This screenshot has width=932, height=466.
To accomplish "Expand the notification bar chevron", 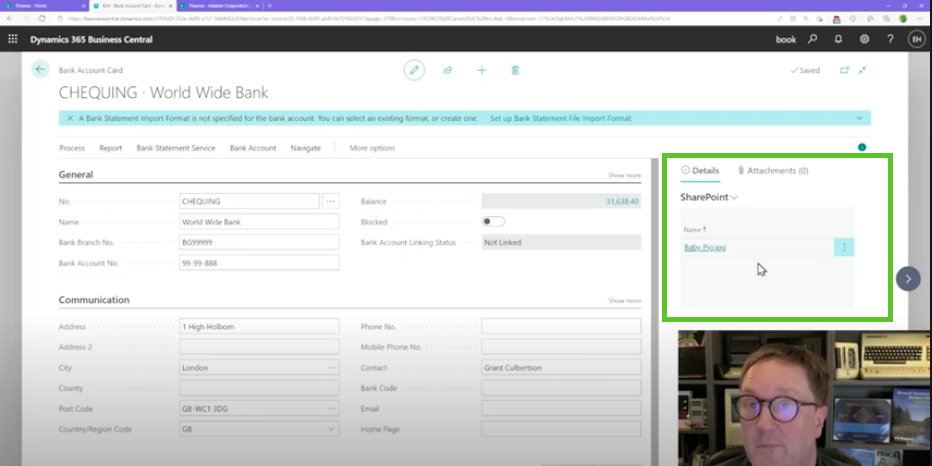I will point(859,118).
